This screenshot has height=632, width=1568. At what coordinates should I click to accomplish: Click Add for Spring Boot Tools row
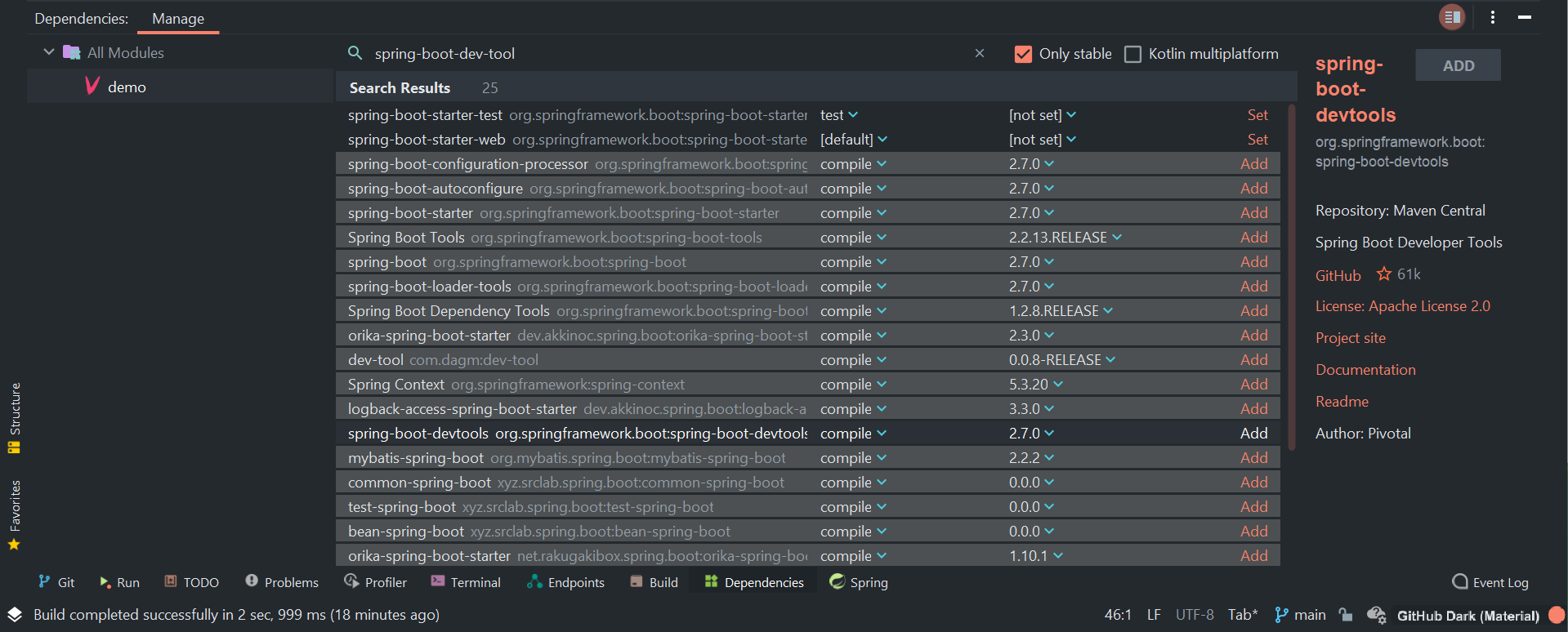click(x=1254, y=238)
